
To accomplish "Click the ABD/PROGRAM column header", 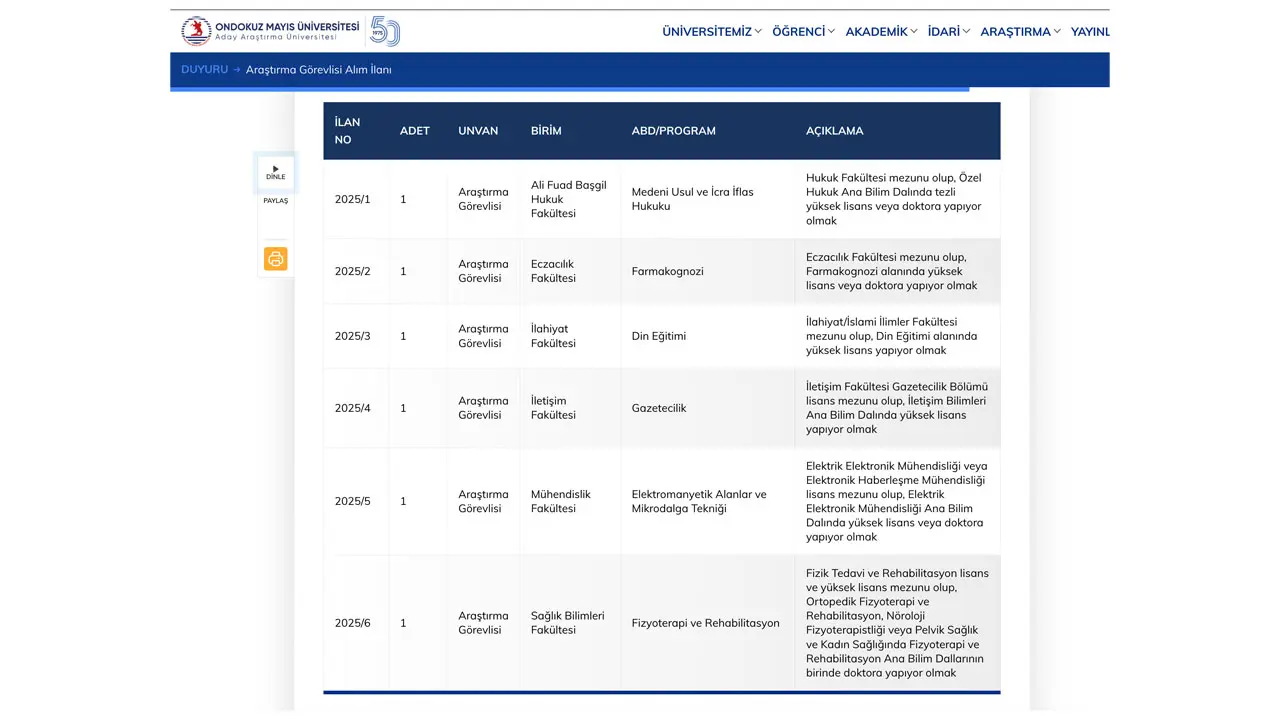I will pos(673,131).
